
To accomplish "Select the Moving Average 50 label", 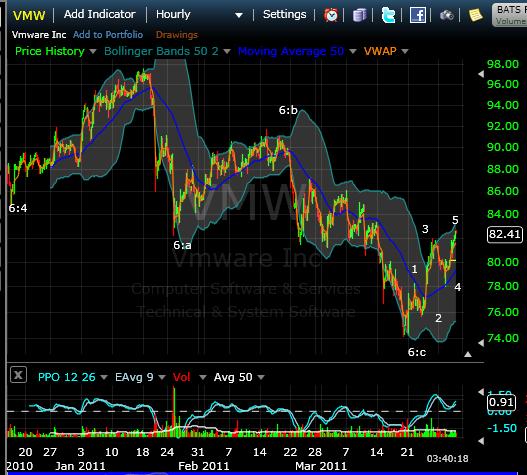I will click(x=291, y=51).
